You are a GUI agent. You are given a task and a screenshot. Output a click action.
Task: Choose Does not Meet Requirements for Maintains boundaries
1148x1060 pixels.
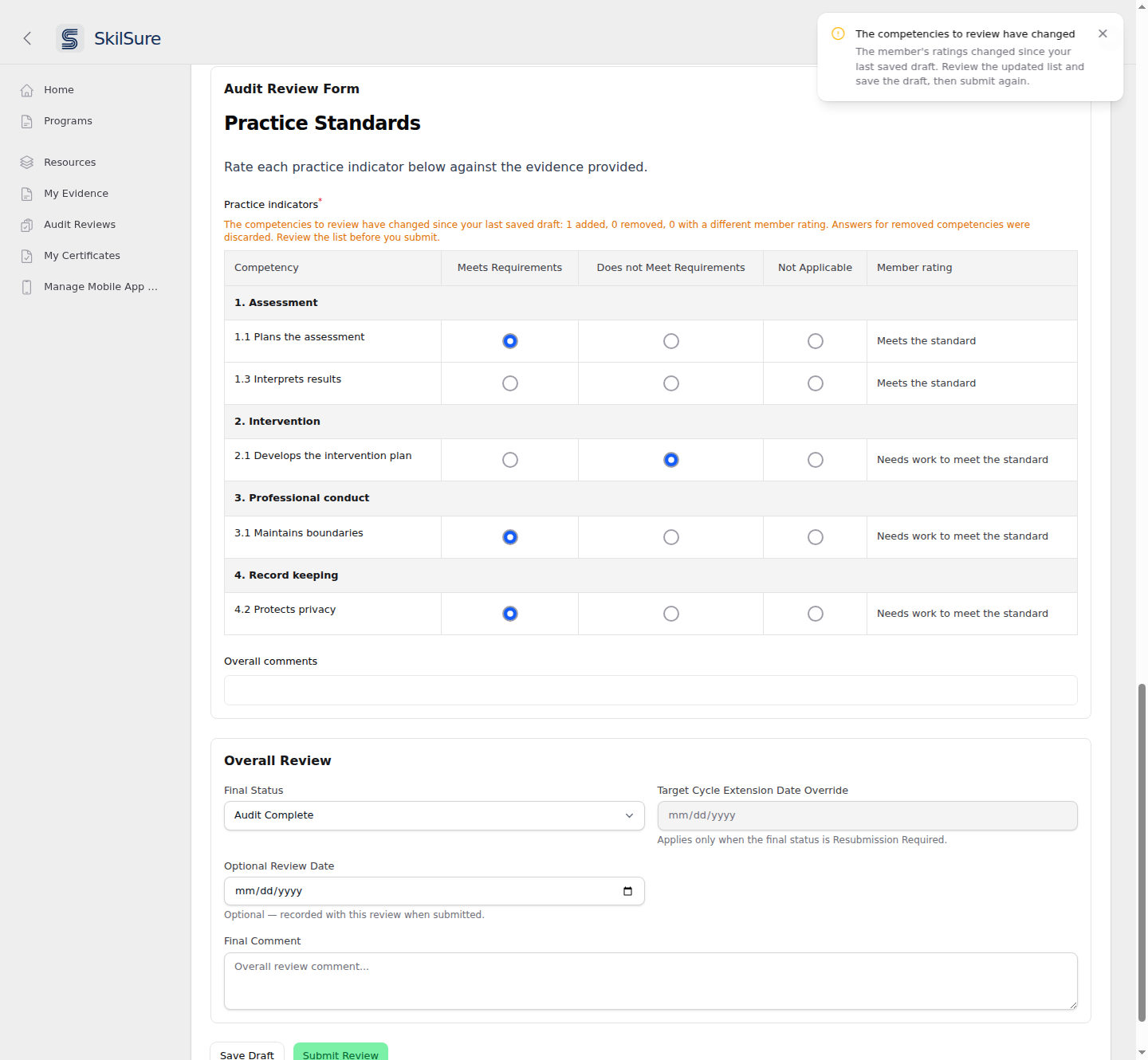tap(671, 537)
